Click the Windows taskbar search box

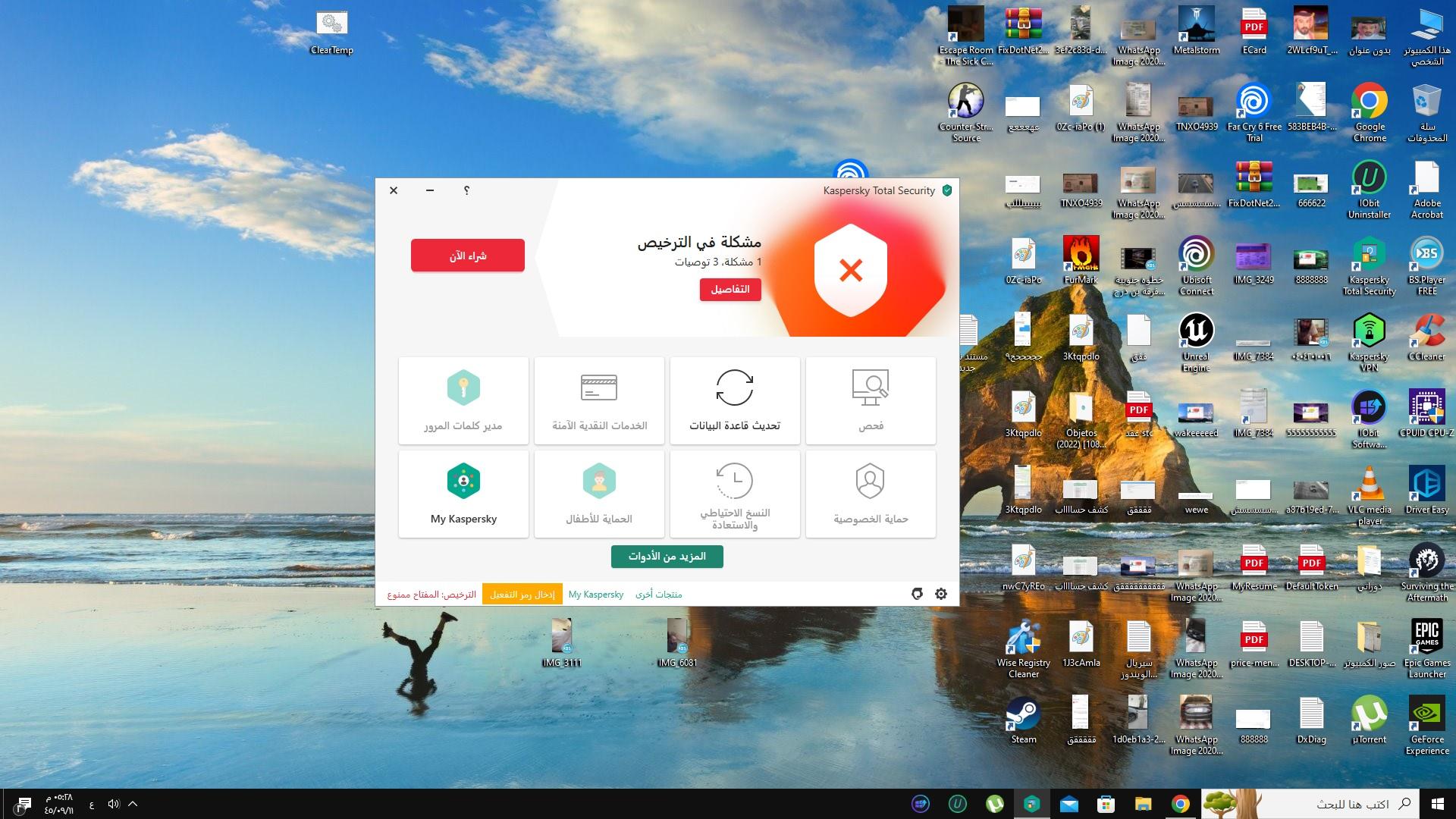1310,804
